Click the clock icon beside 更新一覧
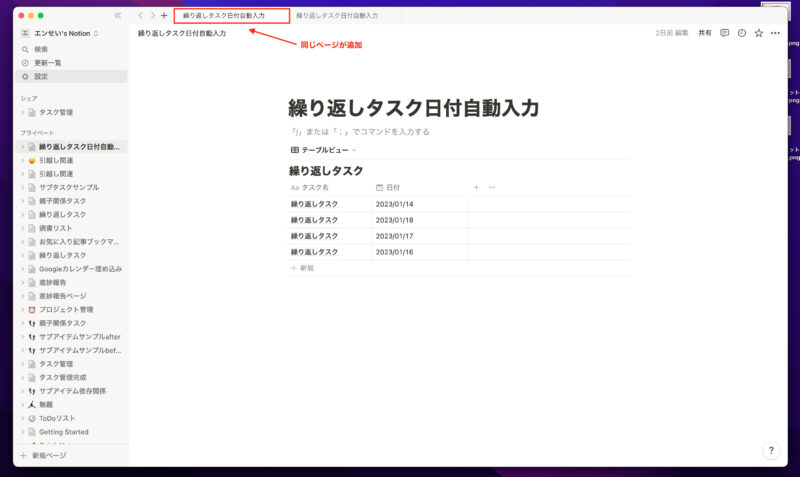Screen dimensions: 800x477 (25, 63)
